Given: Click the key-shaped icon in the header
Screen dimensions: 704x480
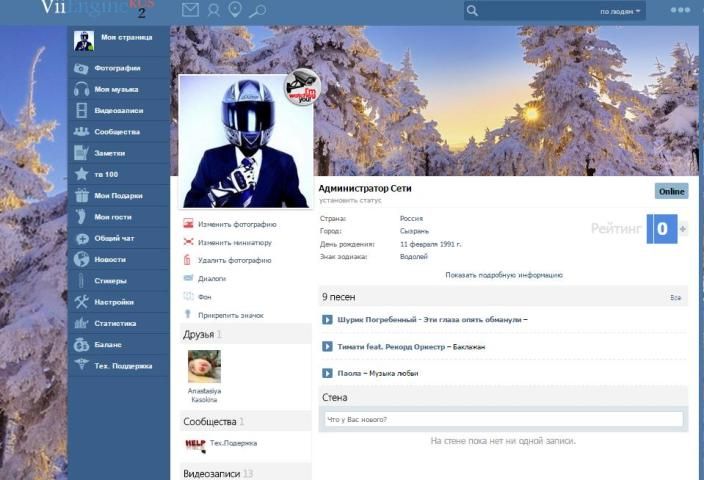Looking at the screenshot, I should 257,11.
